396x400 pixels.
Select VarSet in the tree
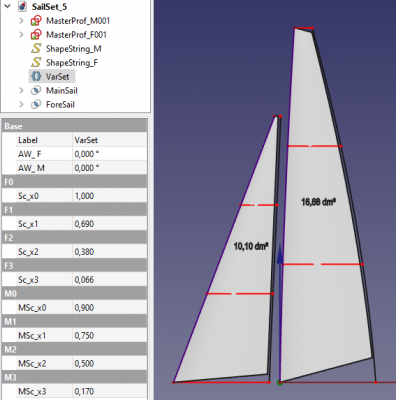57,76
